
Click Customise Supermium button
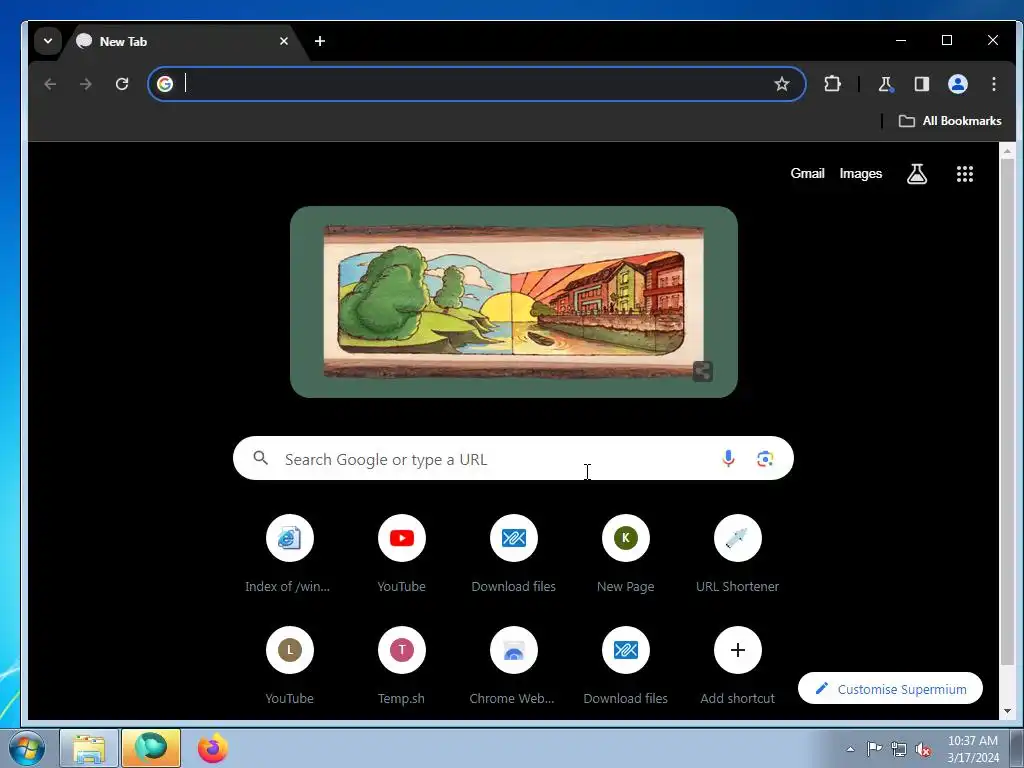point(890,688)
